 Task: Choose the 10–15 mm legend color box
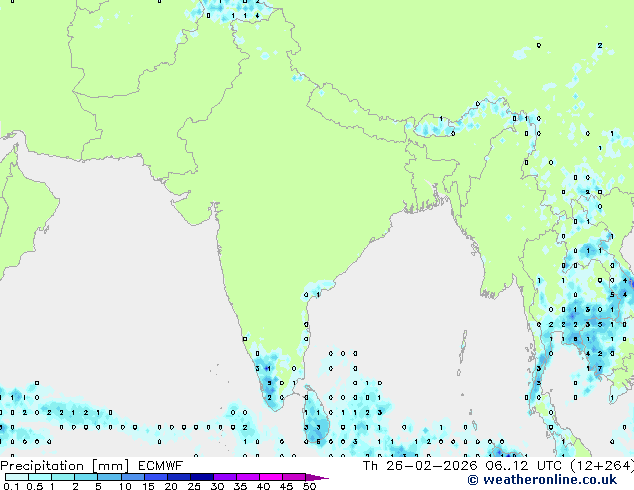point(132,477)
